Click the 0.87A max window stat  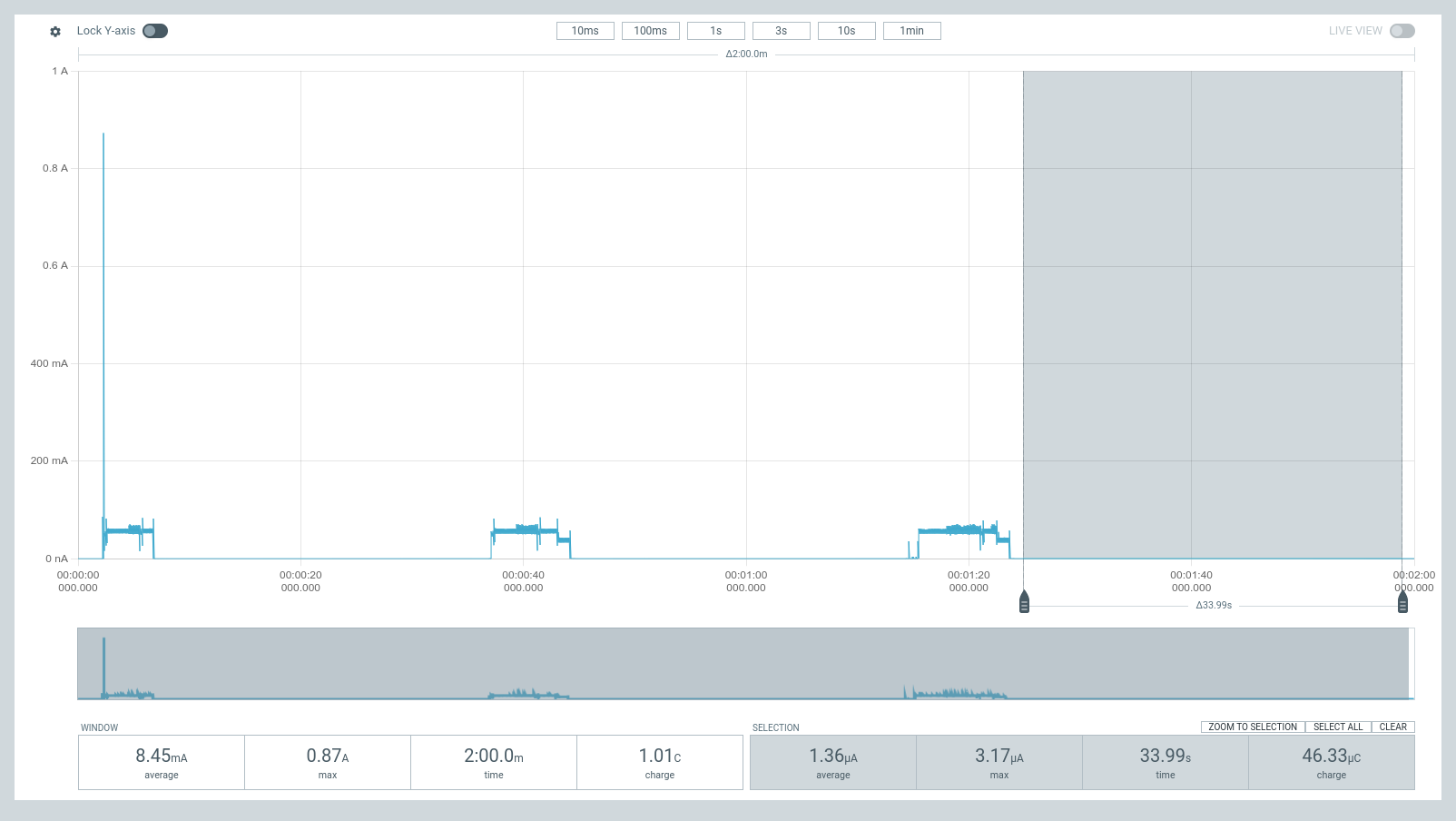(x=327, y=762)
